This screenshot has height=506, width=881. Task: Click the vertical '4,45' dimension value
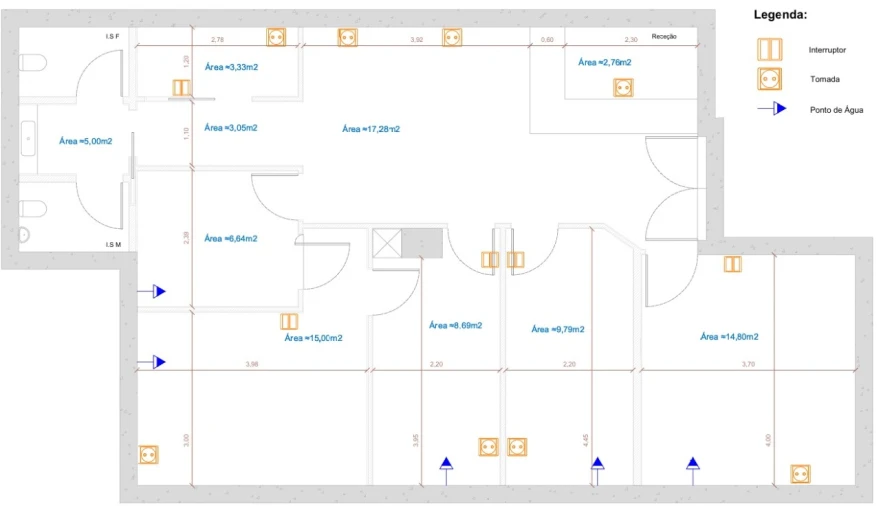pos(585,440)
